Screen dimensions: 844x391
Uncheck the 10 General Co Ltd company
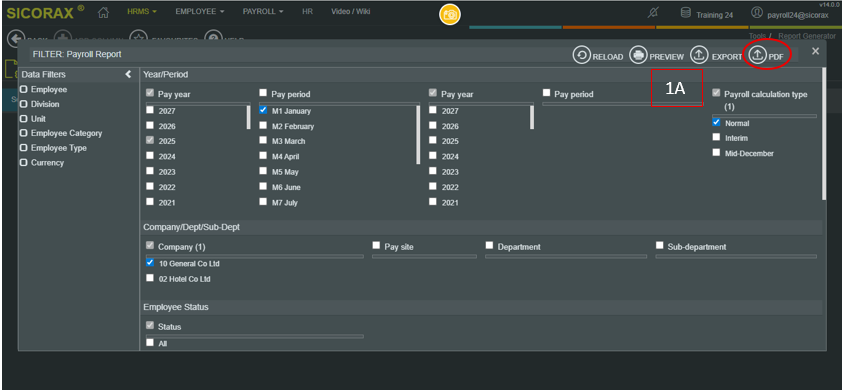click(x=150, y=263)
